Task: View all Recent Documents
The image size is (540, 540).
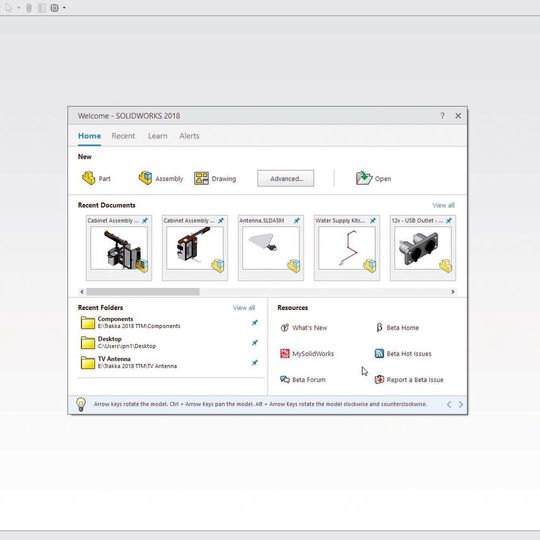Action: pos(443,205)
